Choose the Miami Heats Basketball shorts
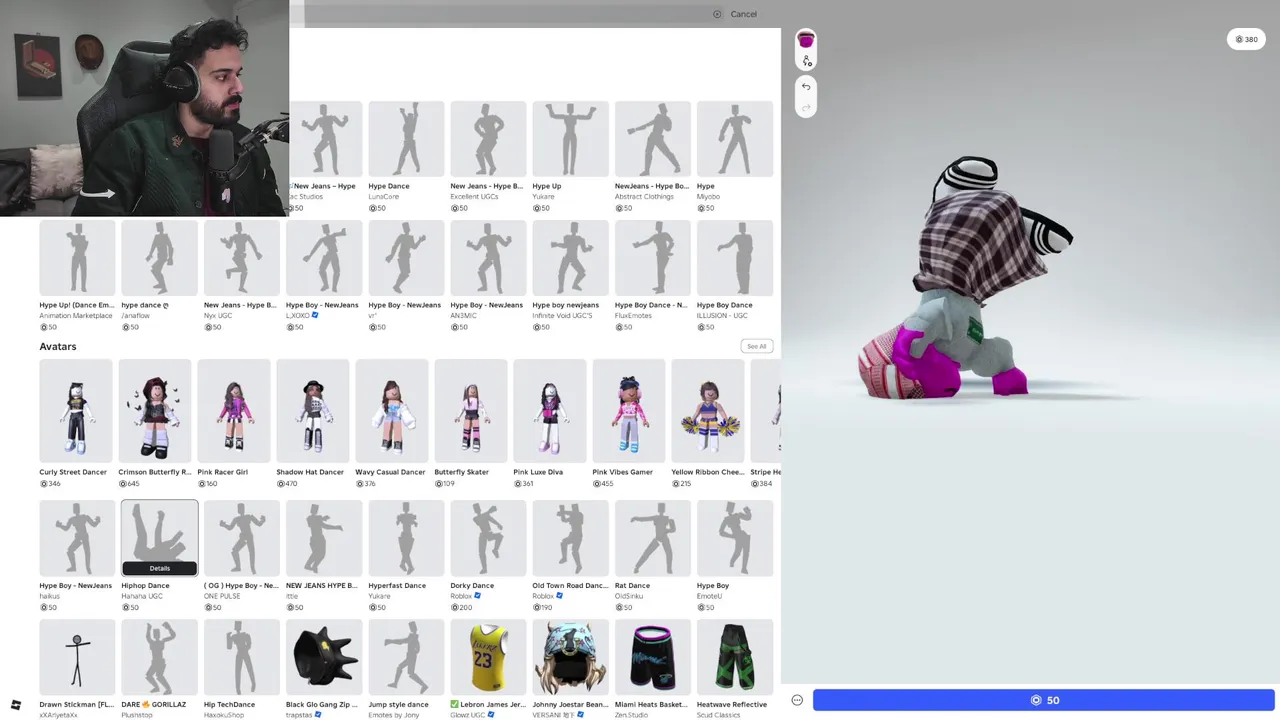This screenshot has height=720, width=1280. click(652, 669)
